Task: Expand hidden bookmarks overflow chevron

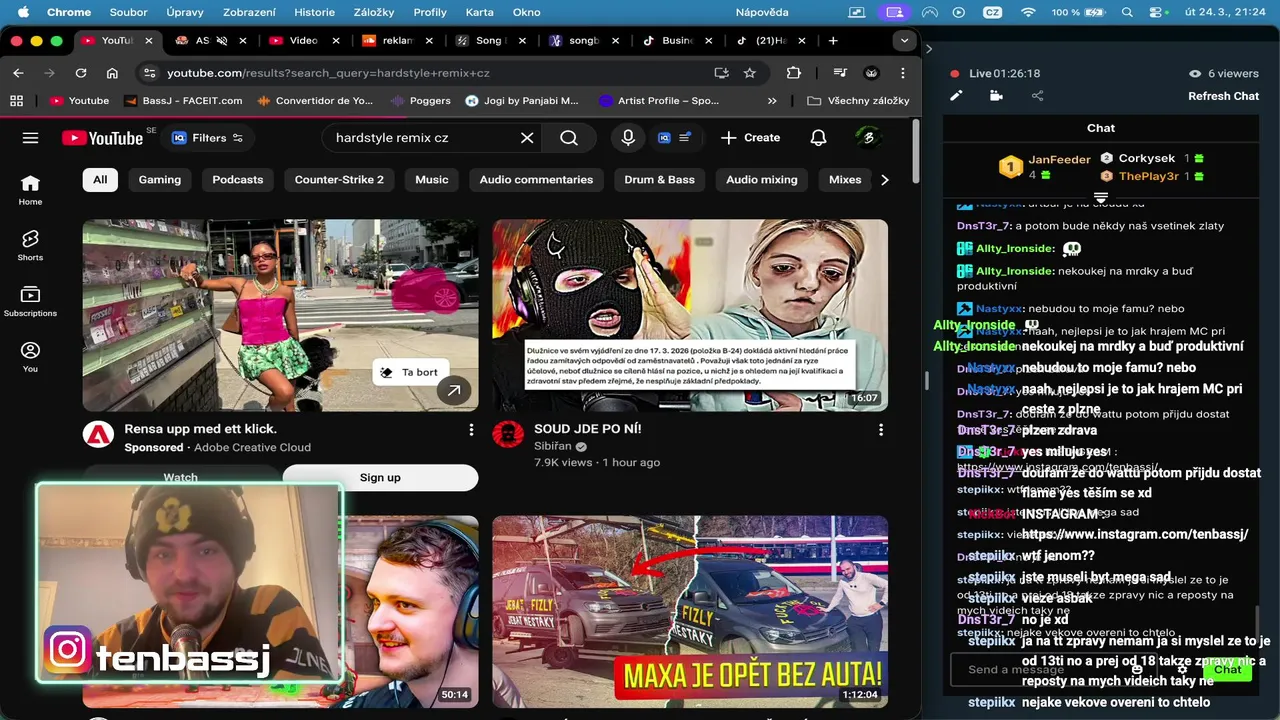Action: tap(772, 101)
